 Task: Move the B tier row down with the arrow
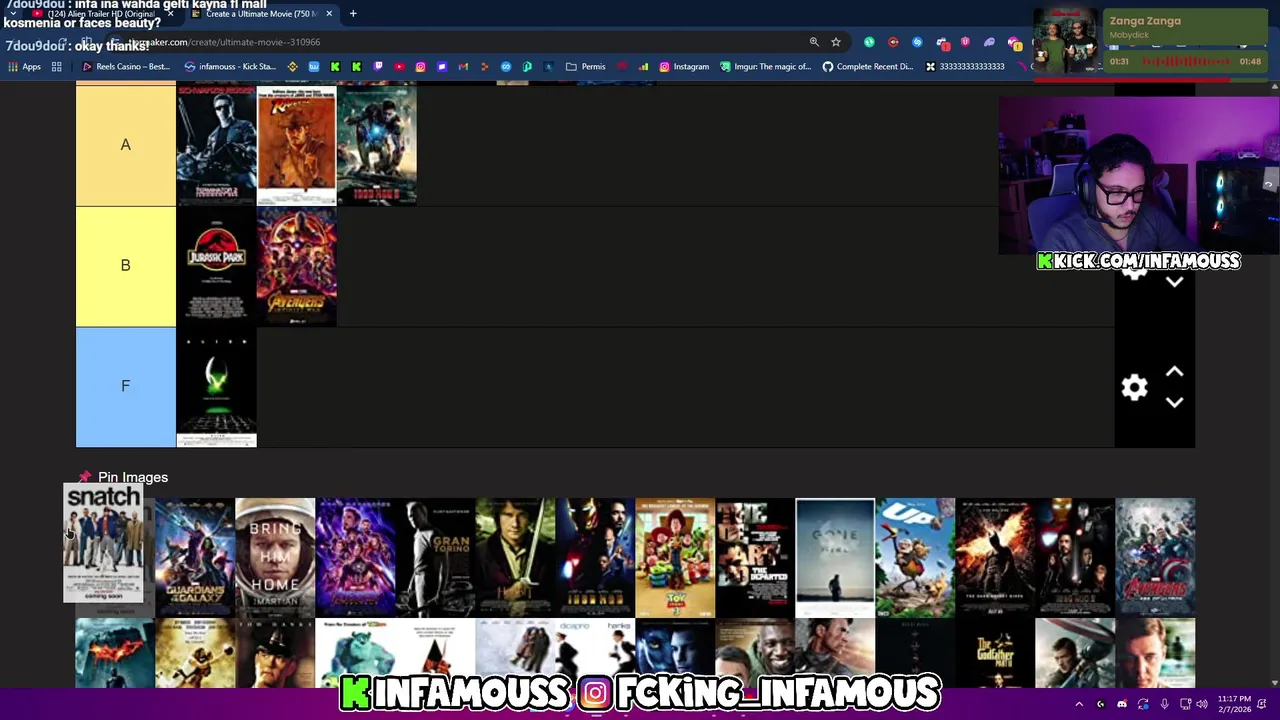pos(1174,282)
